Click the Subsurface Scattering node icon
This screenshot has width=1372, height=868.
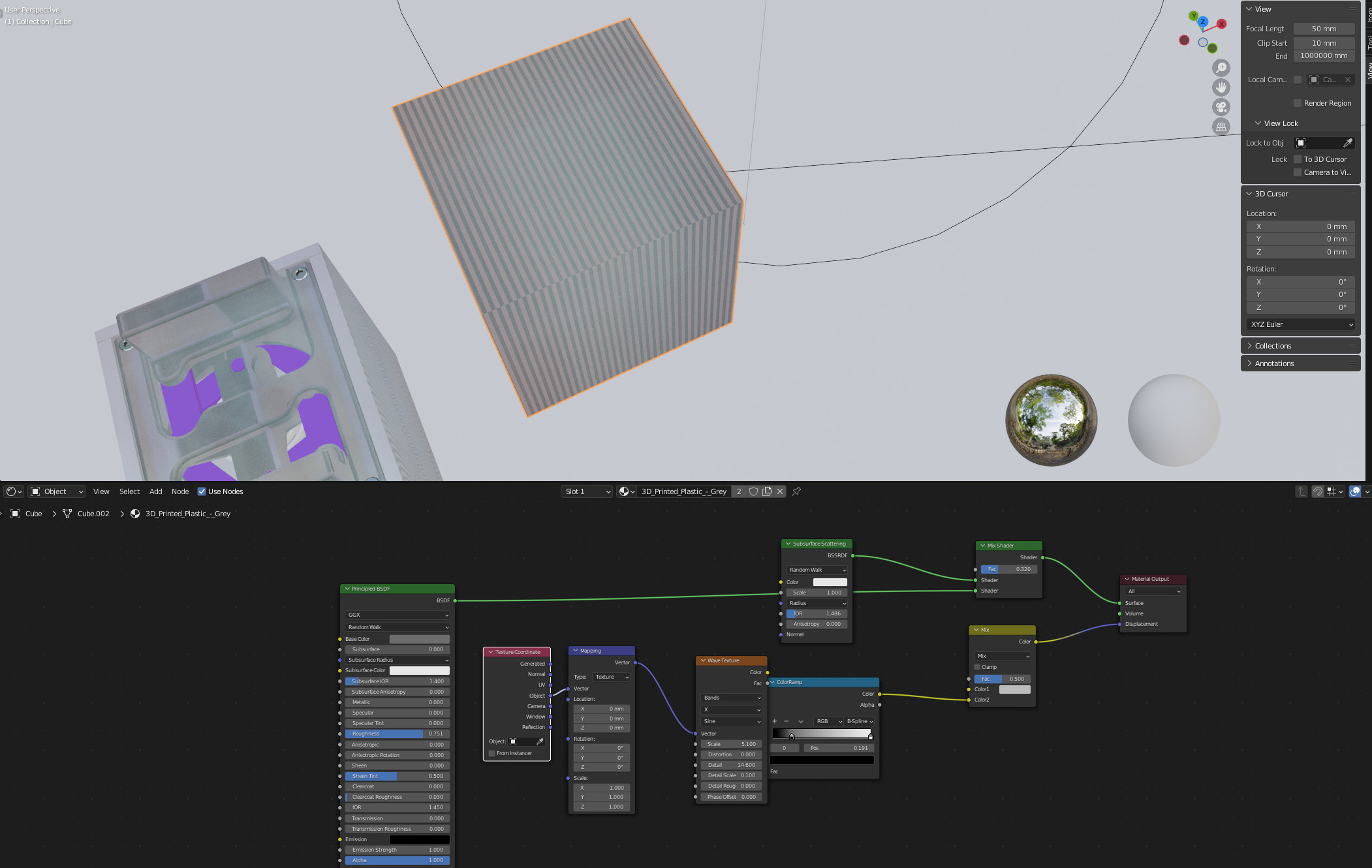coord(788,543)
